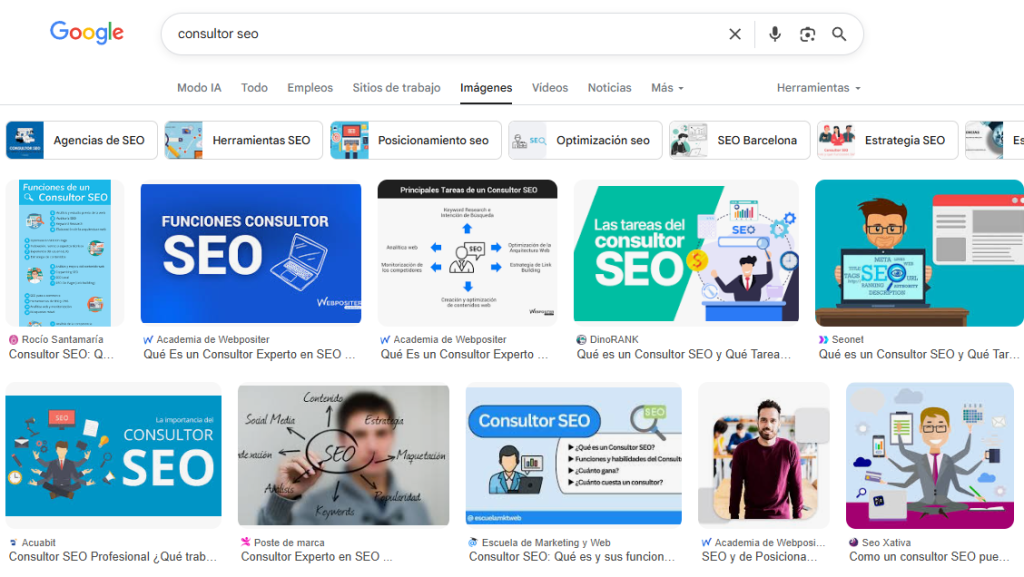Switch to Modo IA tab

[x=199, y=87]
